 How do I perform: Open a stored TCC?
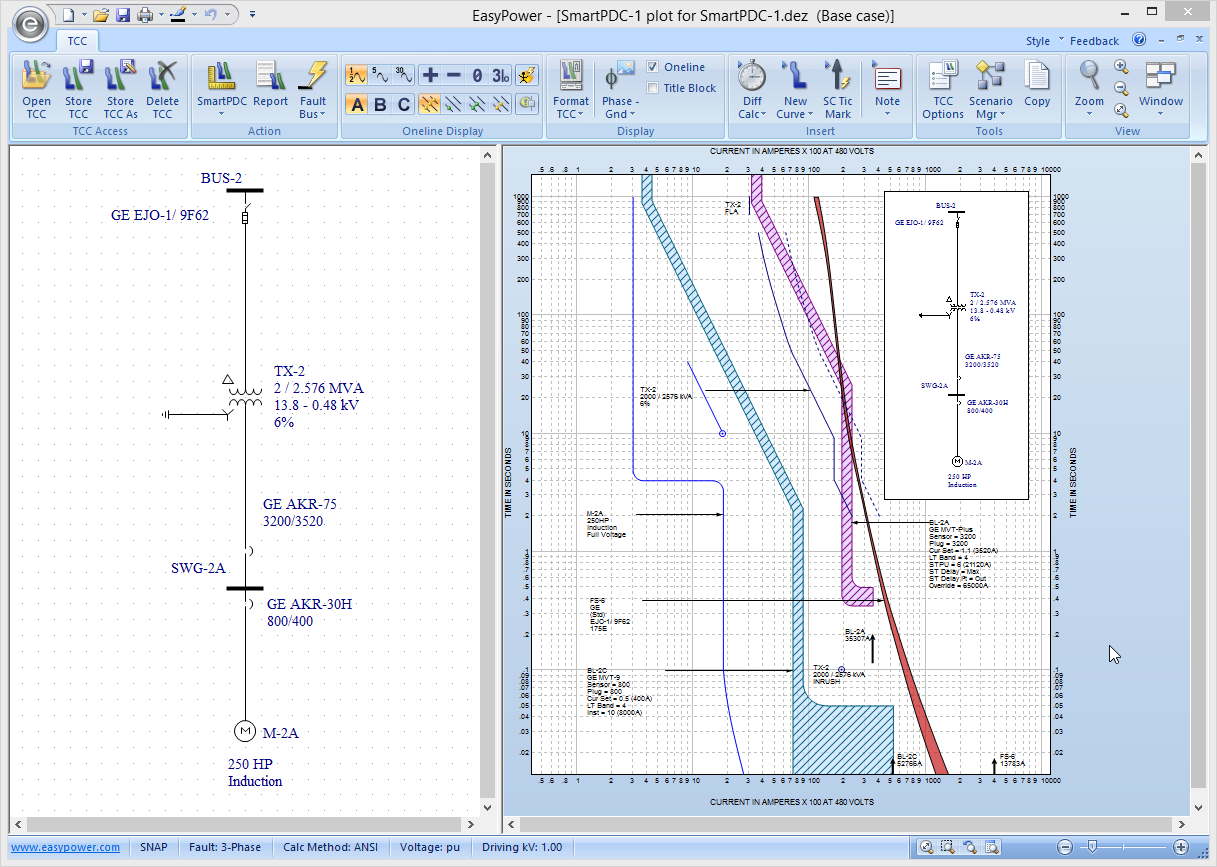36,89
